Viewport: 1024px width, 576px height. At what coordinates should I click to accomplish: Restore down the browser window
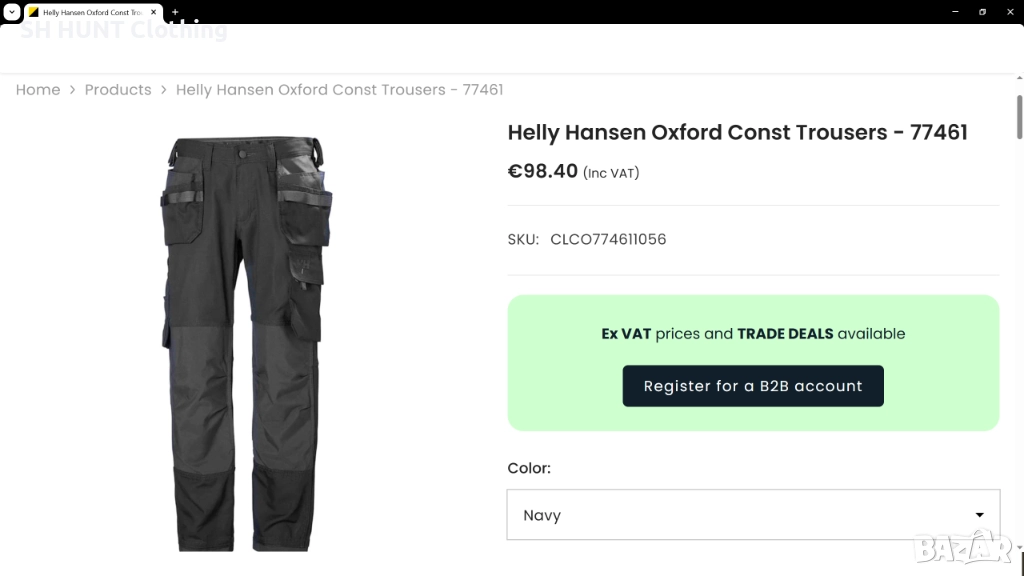[x=982, y=12]
